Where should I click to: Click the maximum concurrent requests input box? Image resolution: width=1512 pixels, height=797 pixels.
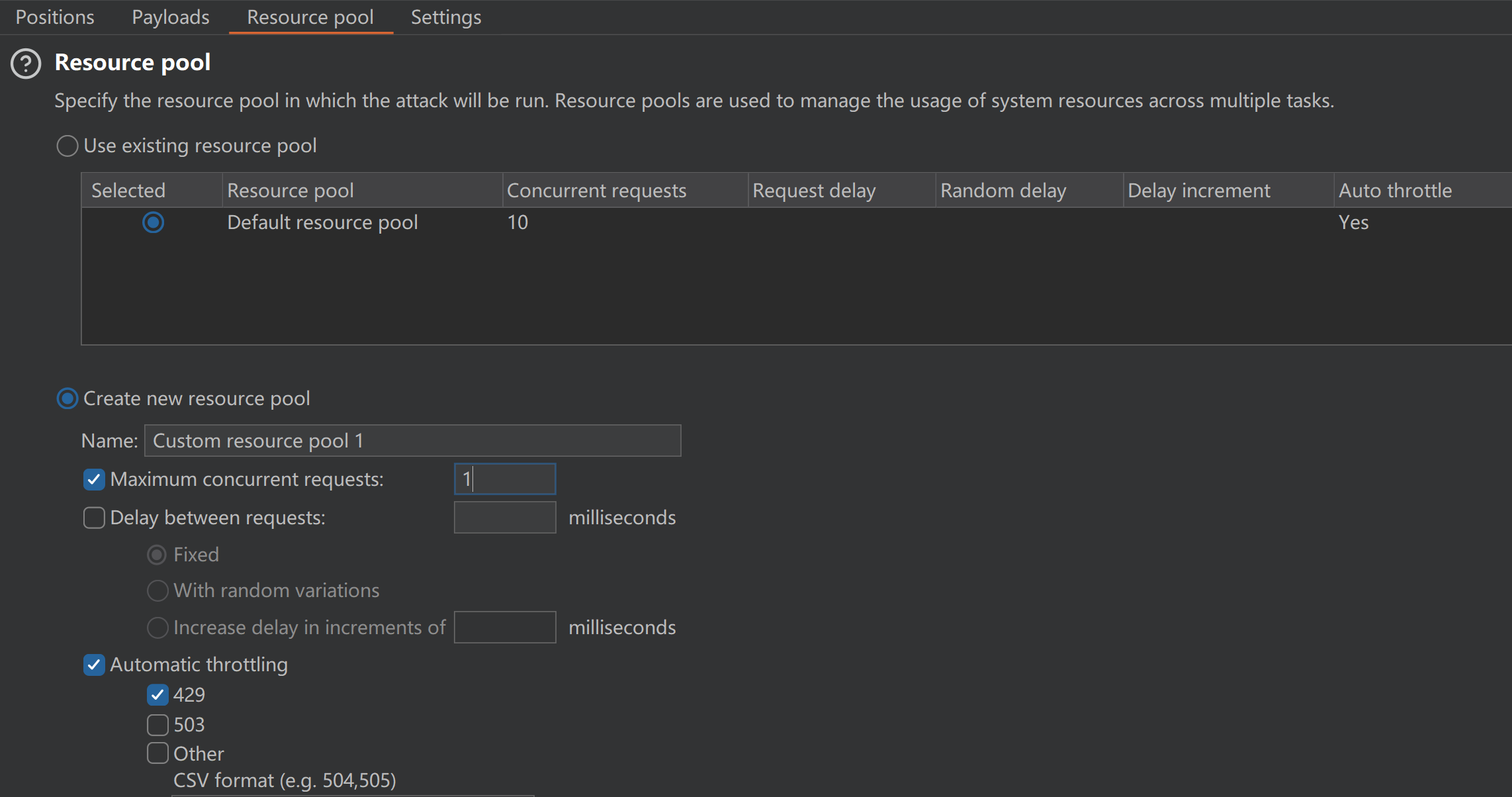point(505,479)
